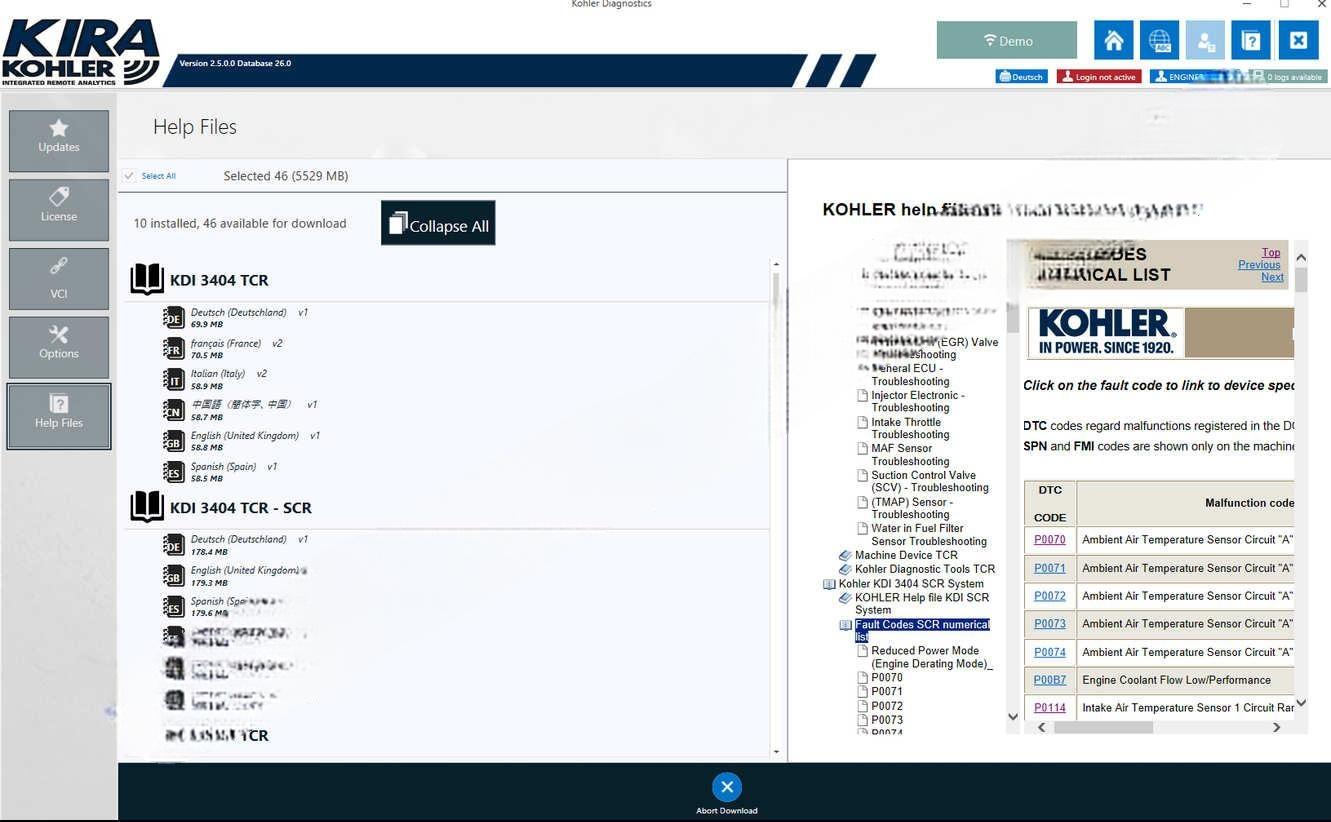This screenshot has width=1331, height=822.
Task: Click the KDI 3404 TCR book icon
Action: (x=147, y=280)
